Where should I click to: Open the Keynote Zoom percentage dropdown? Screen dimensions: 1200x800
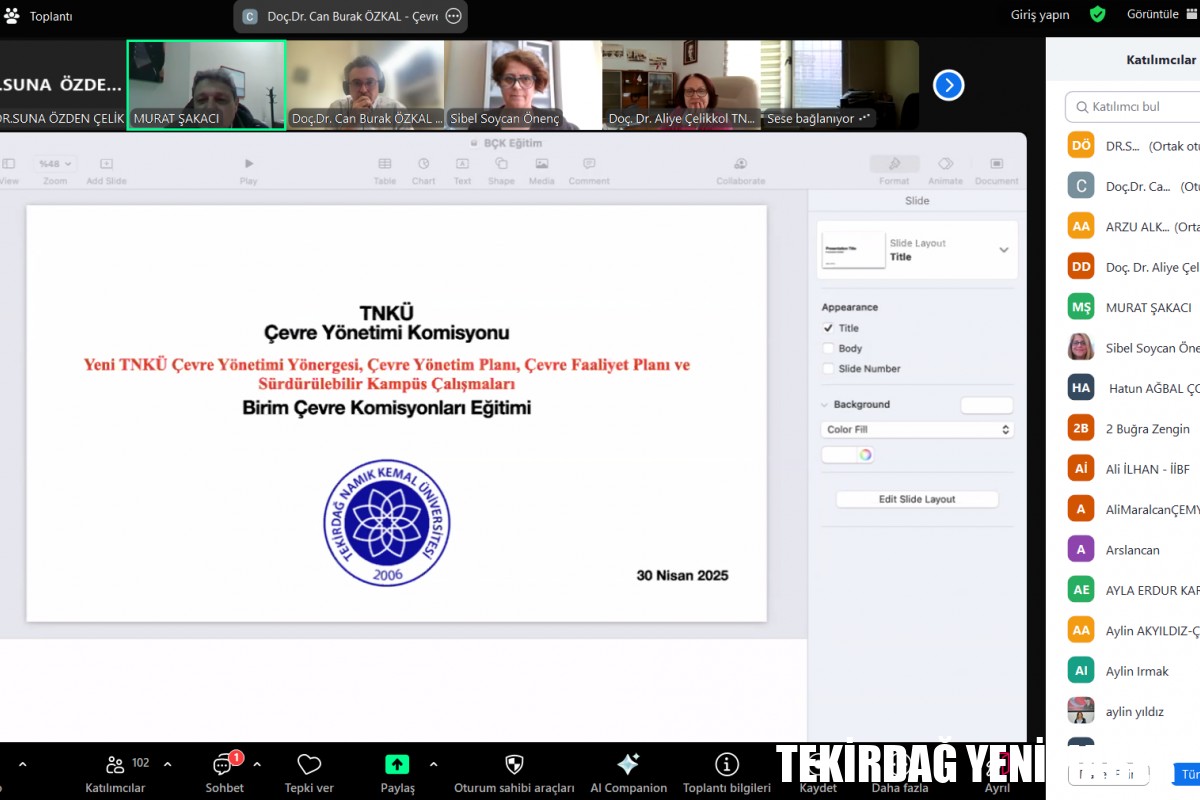pos(54,163)
